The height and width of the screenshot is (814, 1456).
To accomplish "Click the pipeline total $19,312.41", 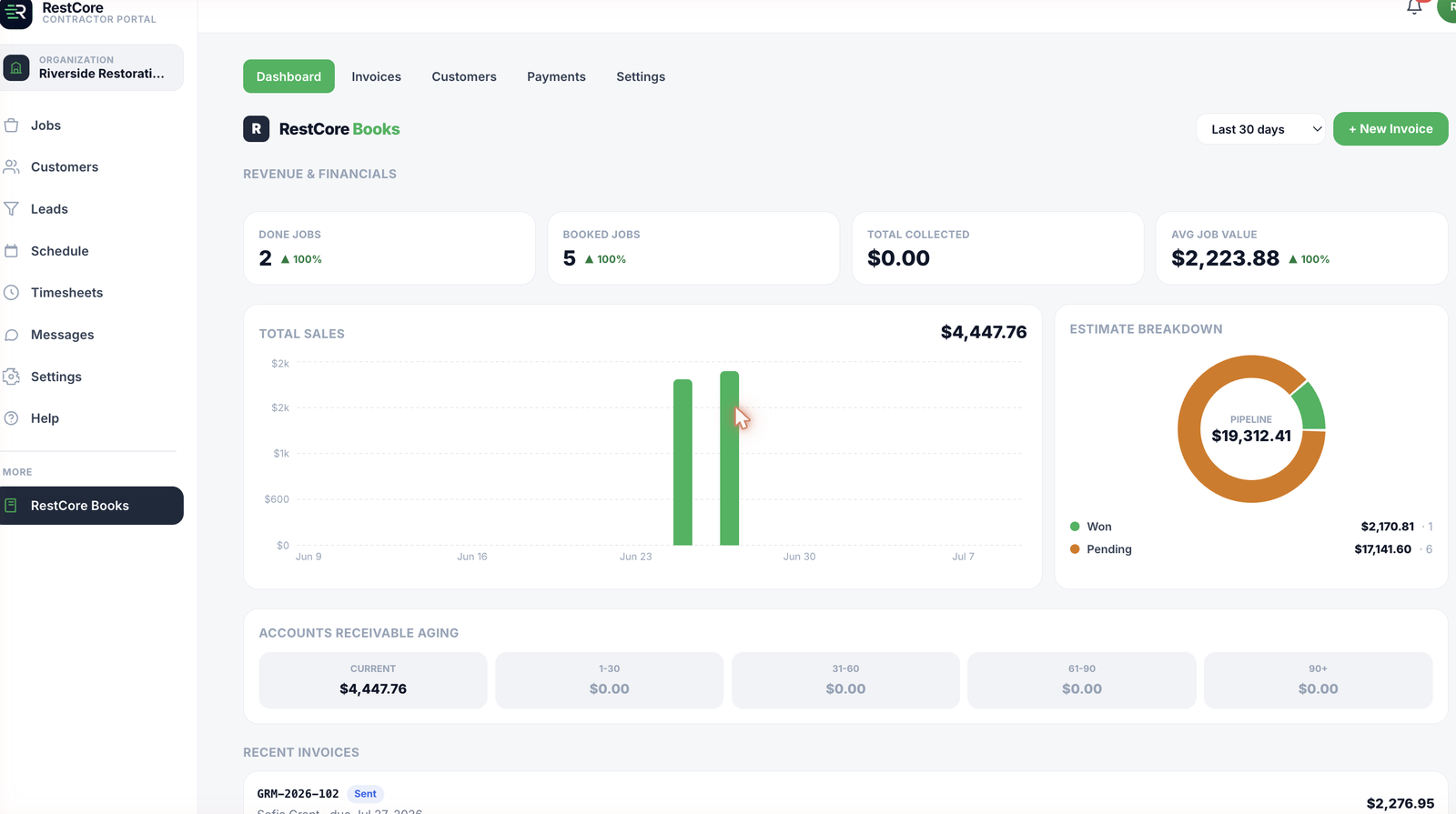I will pyautogui.click(x=1251, y=436).
